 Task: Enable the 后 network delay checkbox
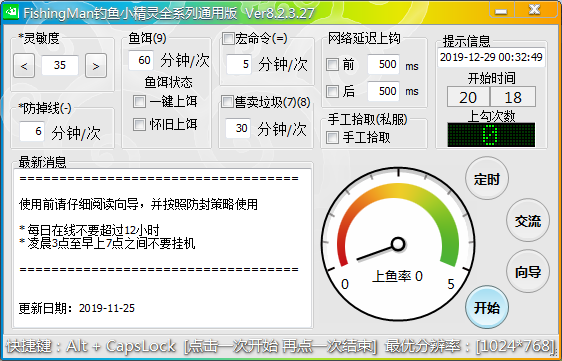click(x=332, y=91)
